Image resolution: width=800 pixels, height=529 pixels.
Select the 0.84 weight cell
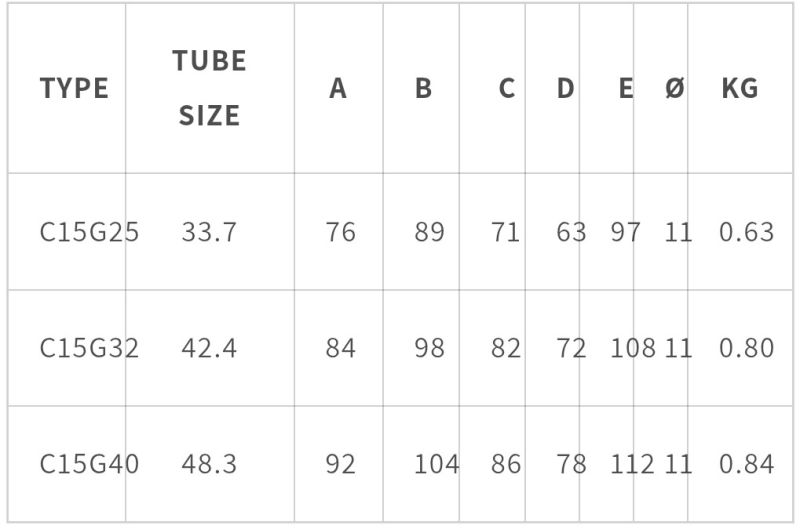click(x=746, y=465)
